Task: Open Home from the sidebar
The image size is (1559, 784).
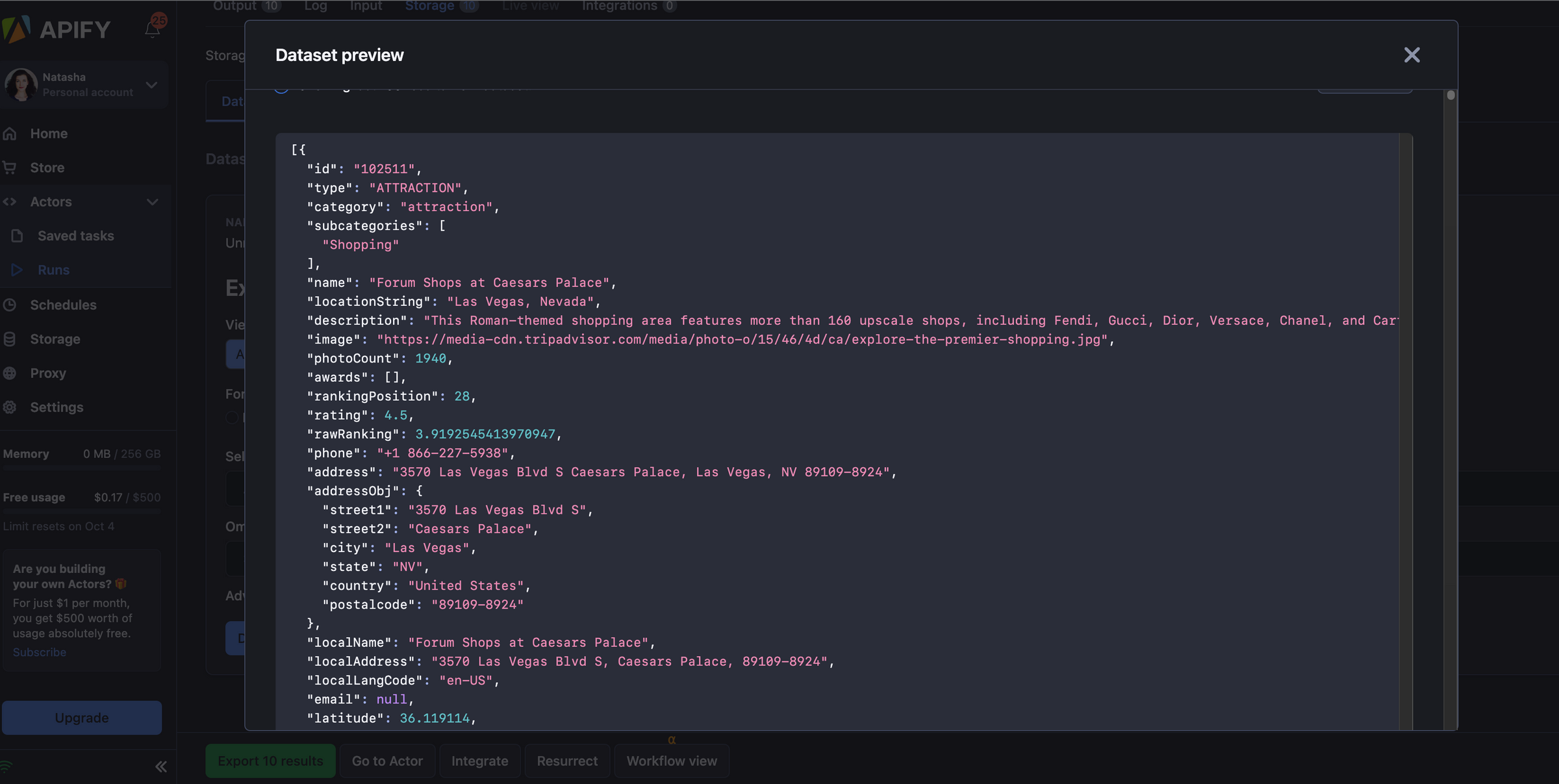Action: 49,134
